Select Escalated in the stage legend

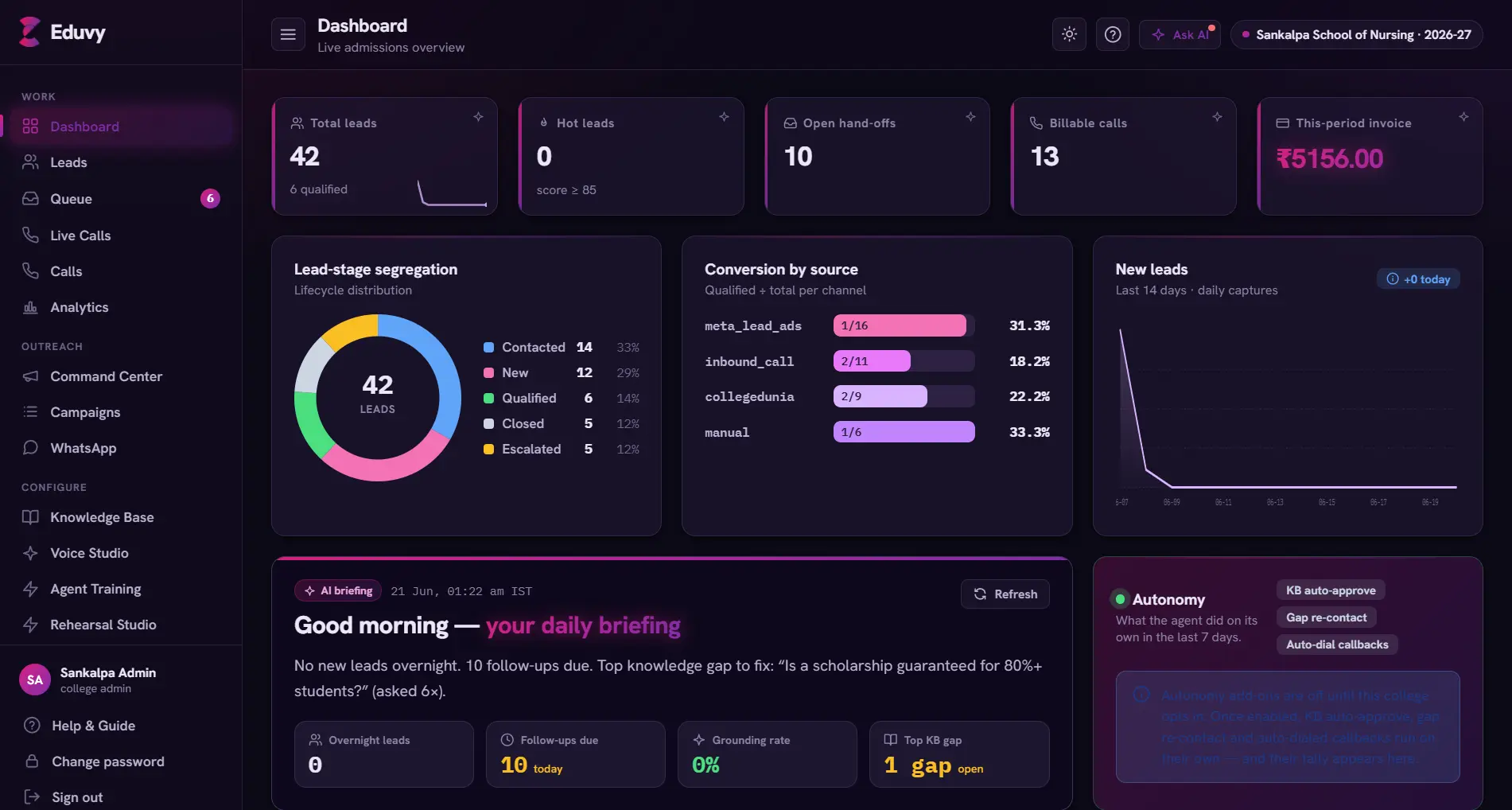562,449
